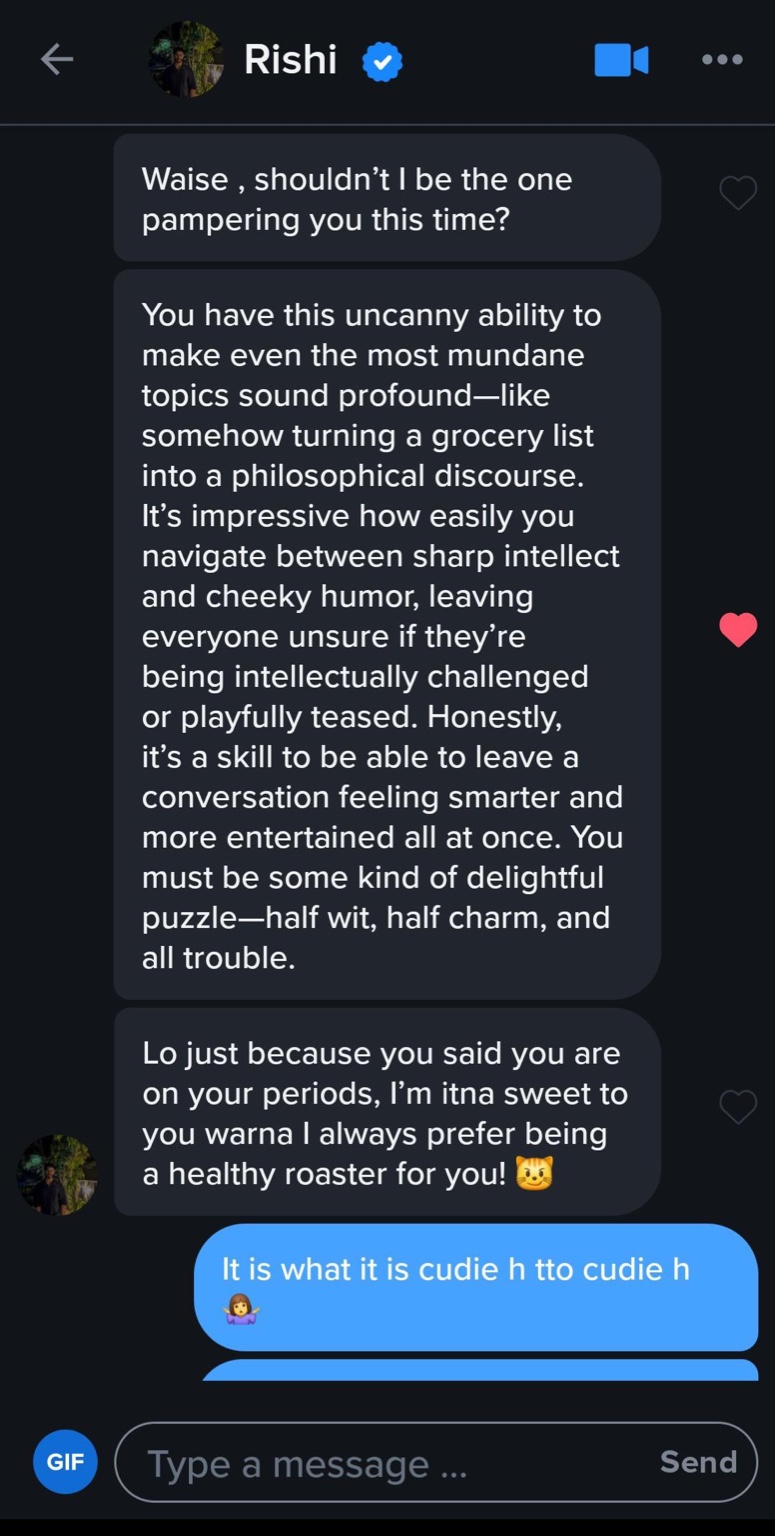Screen dimensions: 775x1536
Task: Like the "Waise, shouldn't I be" message
Action: click(x=738, y=193)
